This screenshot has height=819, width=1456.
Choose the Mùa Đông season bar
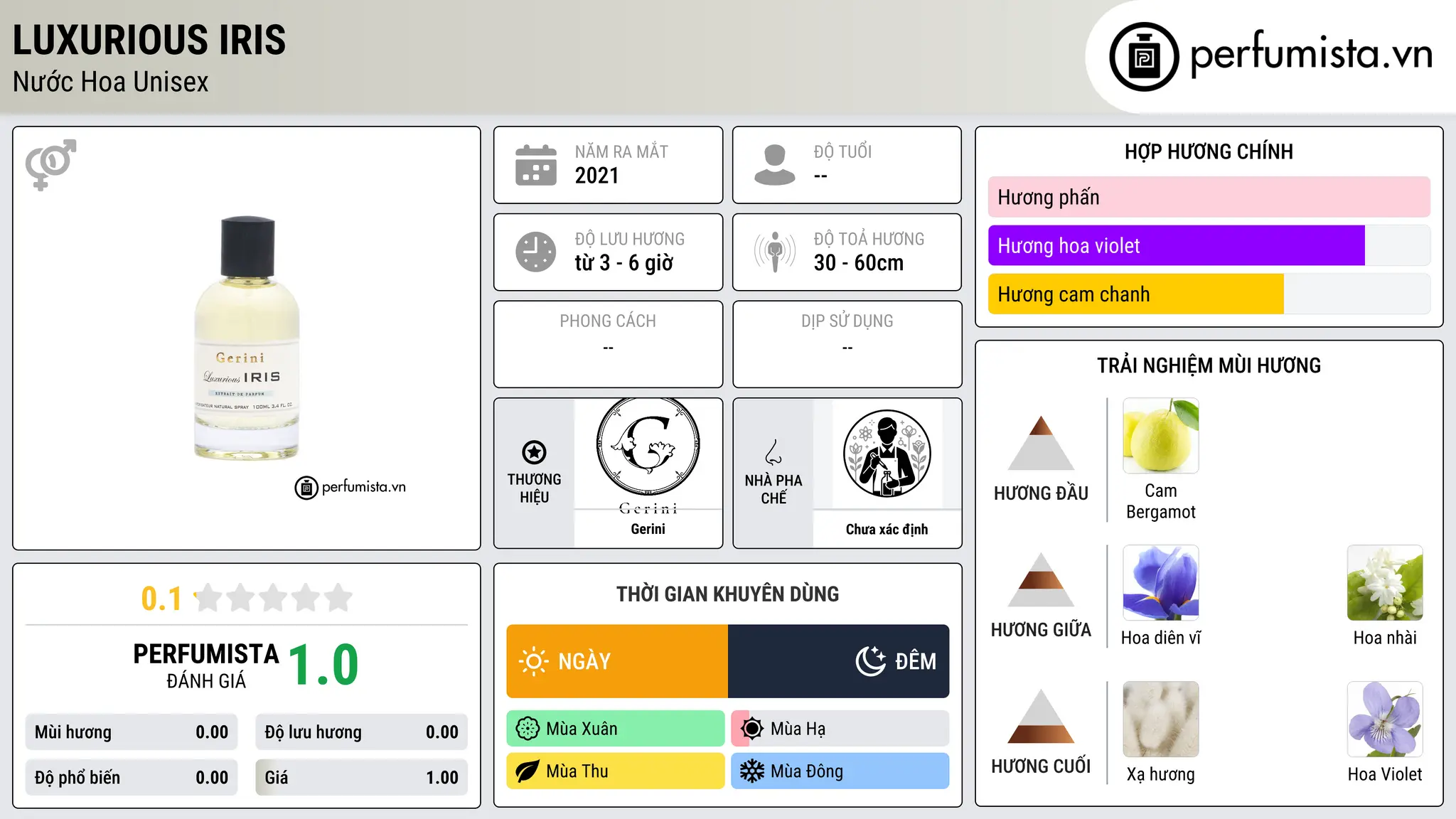(x=840, y=771)
